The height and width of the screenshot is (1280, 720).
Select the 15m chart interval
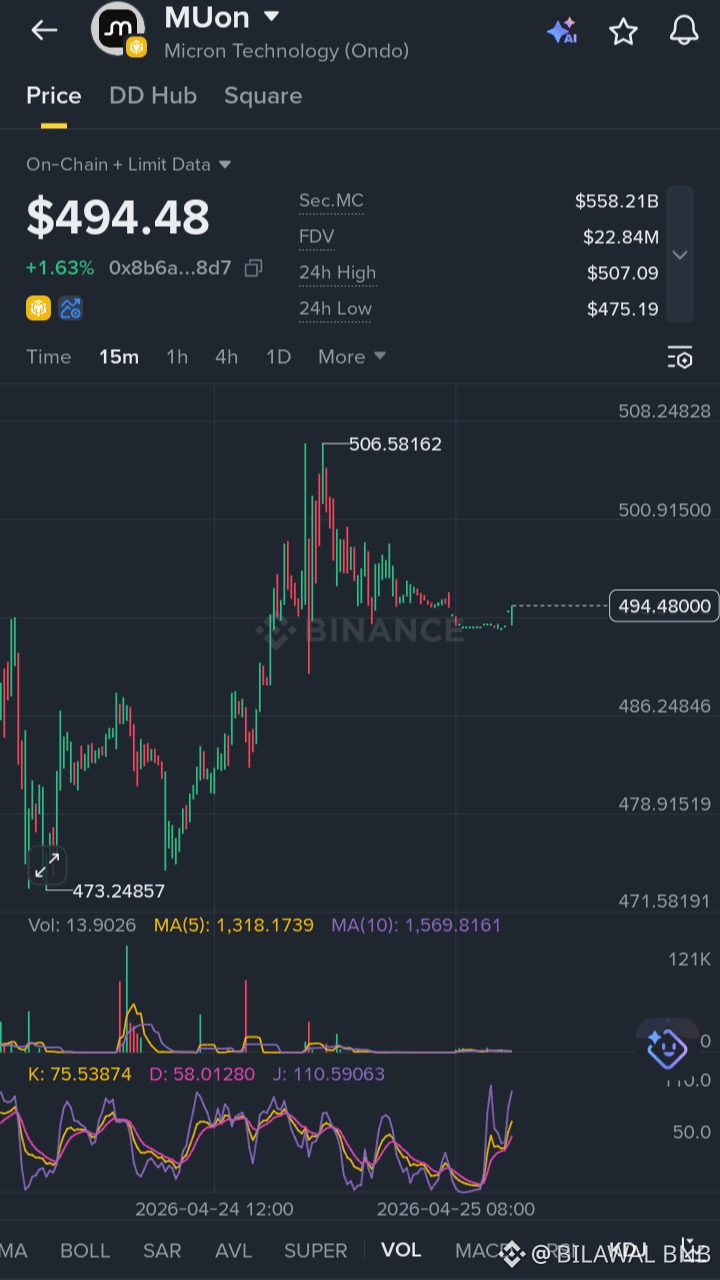tap(119, 357)
